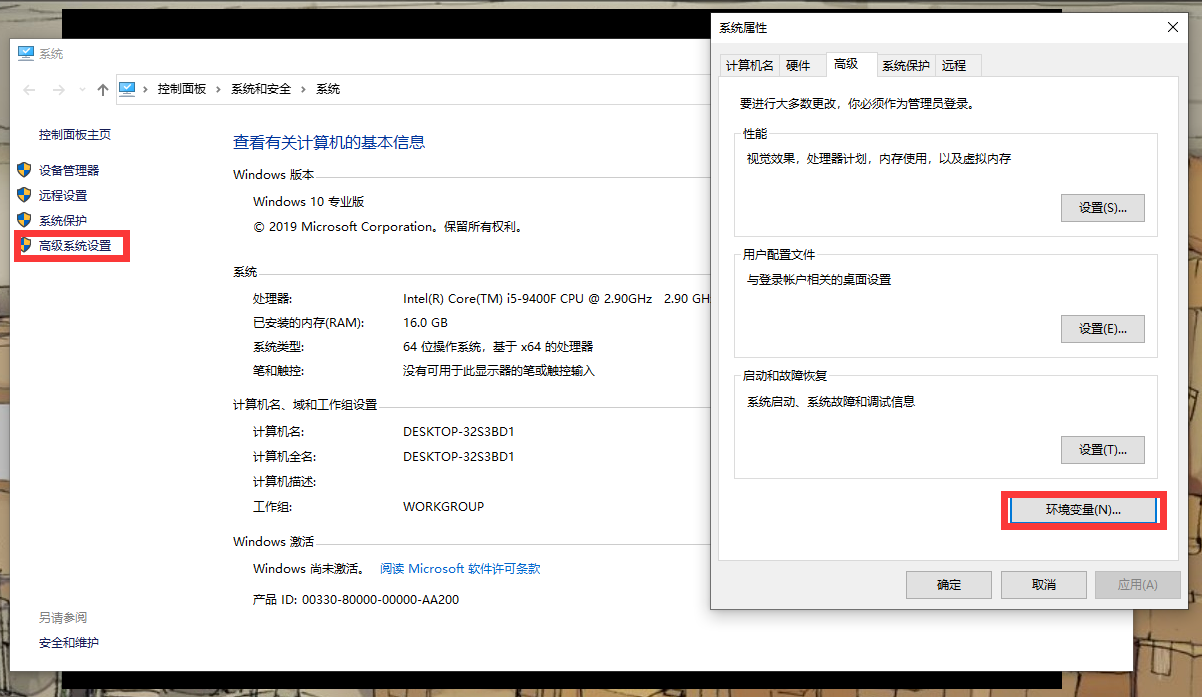1202x697 pixels.
Task: Click 控制面板 breadcrumb in address bar
Action: click(x=182, y=89)
